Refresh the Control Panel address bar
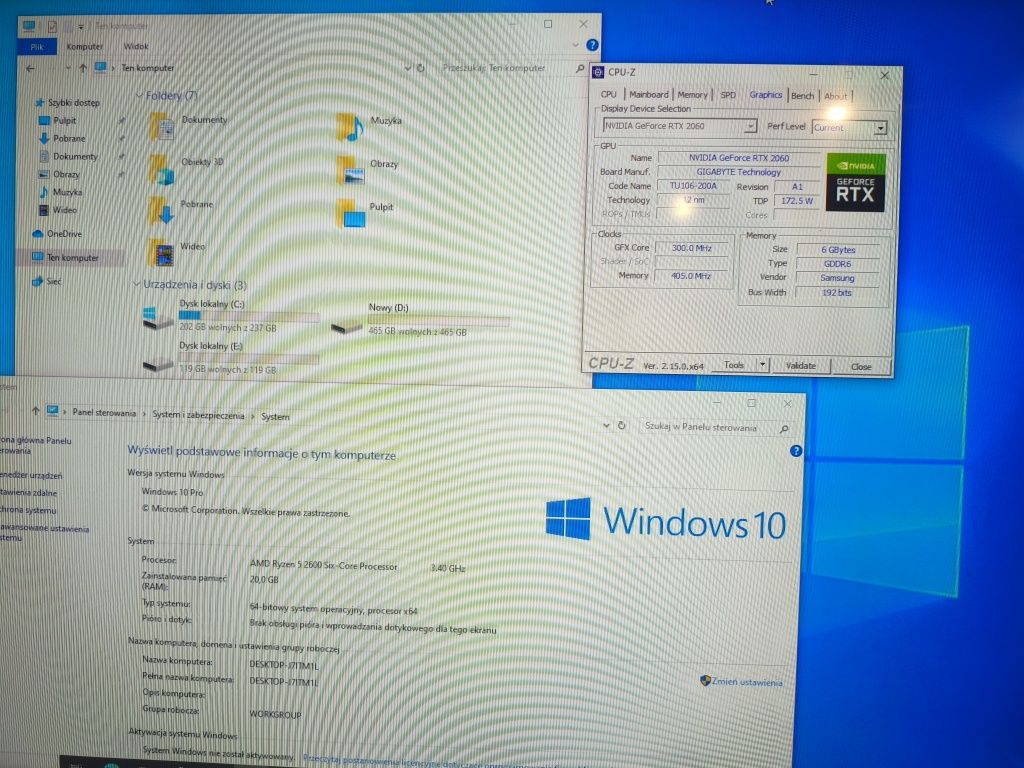 coord(622,425)
